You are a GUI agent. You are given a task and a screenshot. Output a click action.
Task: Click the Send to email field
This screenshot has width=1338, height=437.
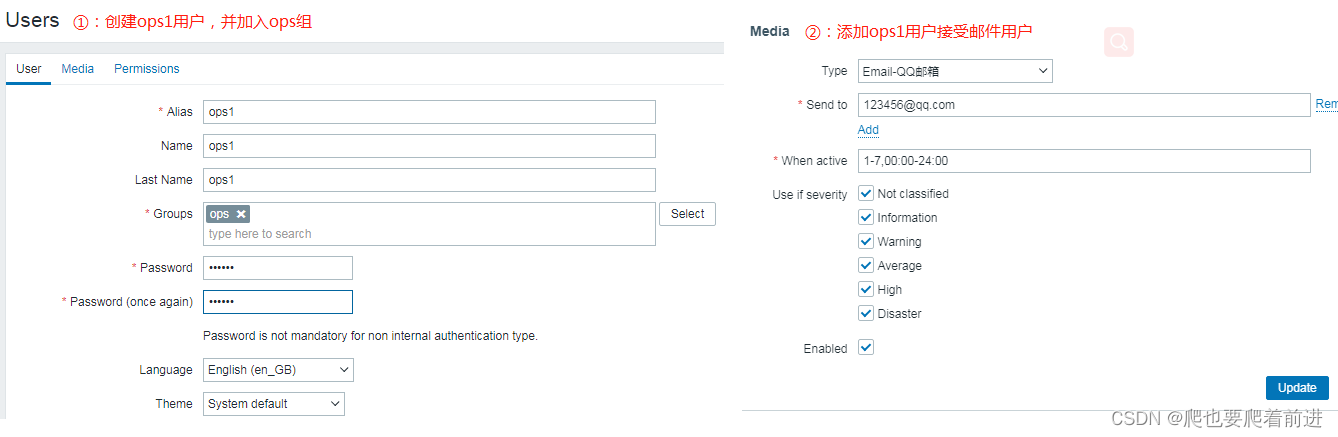pyautogui.click(x=1084, y=105)
